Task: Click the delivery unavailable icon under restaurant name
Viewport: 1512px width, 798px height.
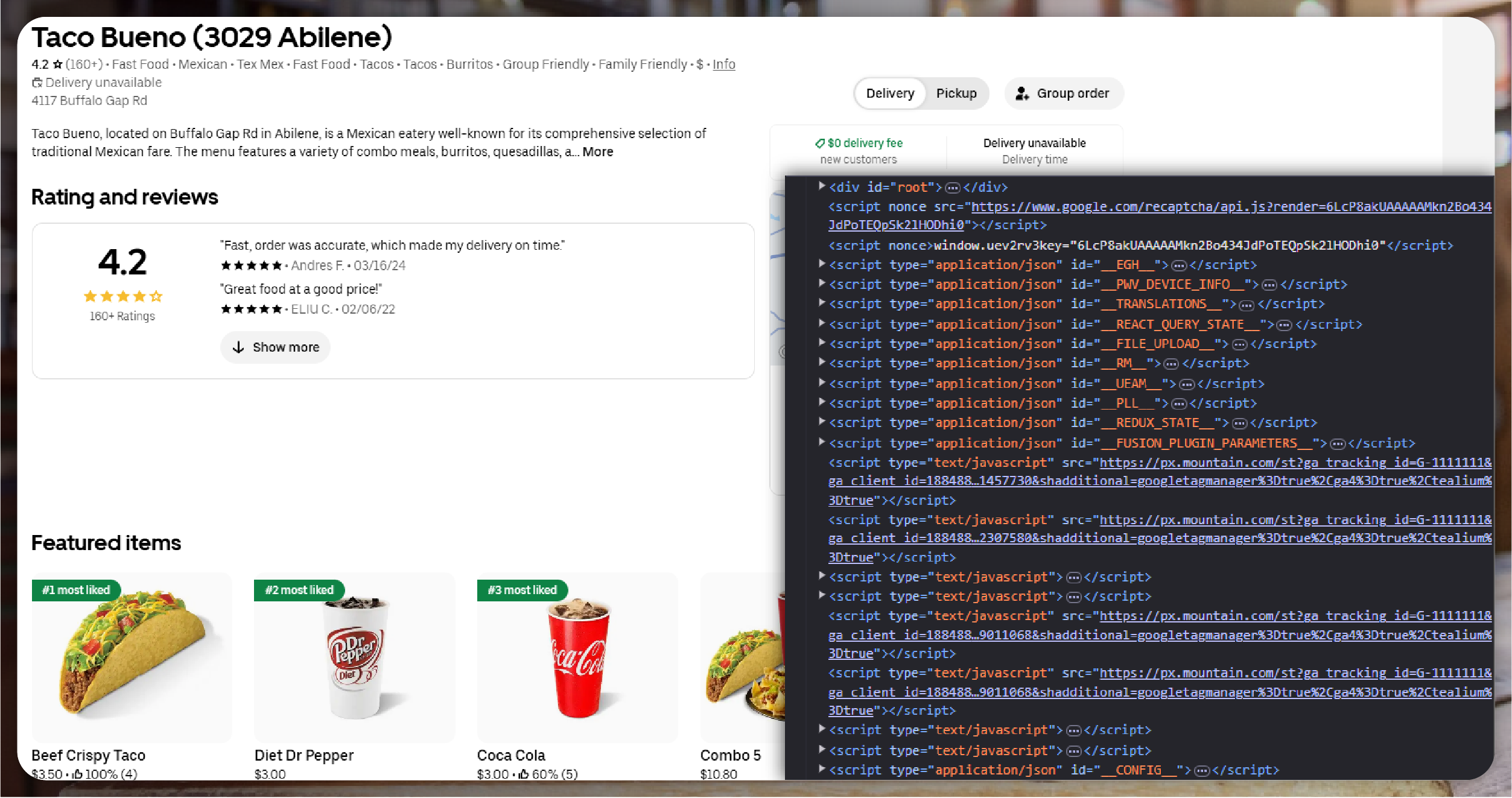Action: pos(37,83)
